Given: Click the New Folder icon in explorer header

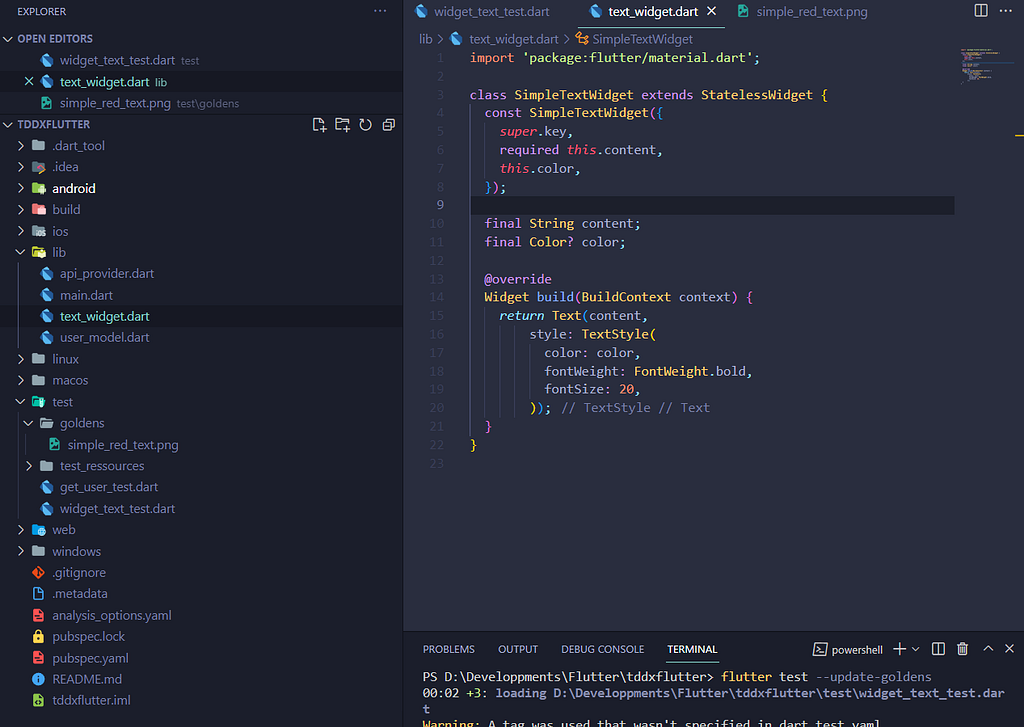Looking at the screenshot, I should 342,125.
